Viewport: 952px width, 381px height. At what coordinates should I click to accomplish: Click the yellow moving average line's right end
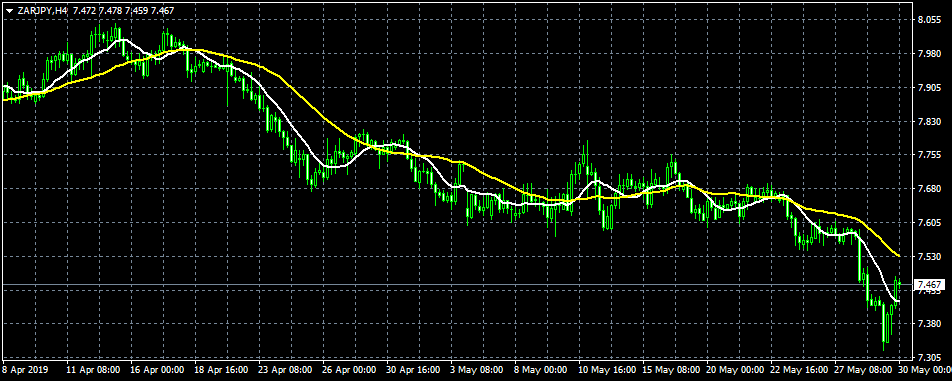(x=899, y=255)
